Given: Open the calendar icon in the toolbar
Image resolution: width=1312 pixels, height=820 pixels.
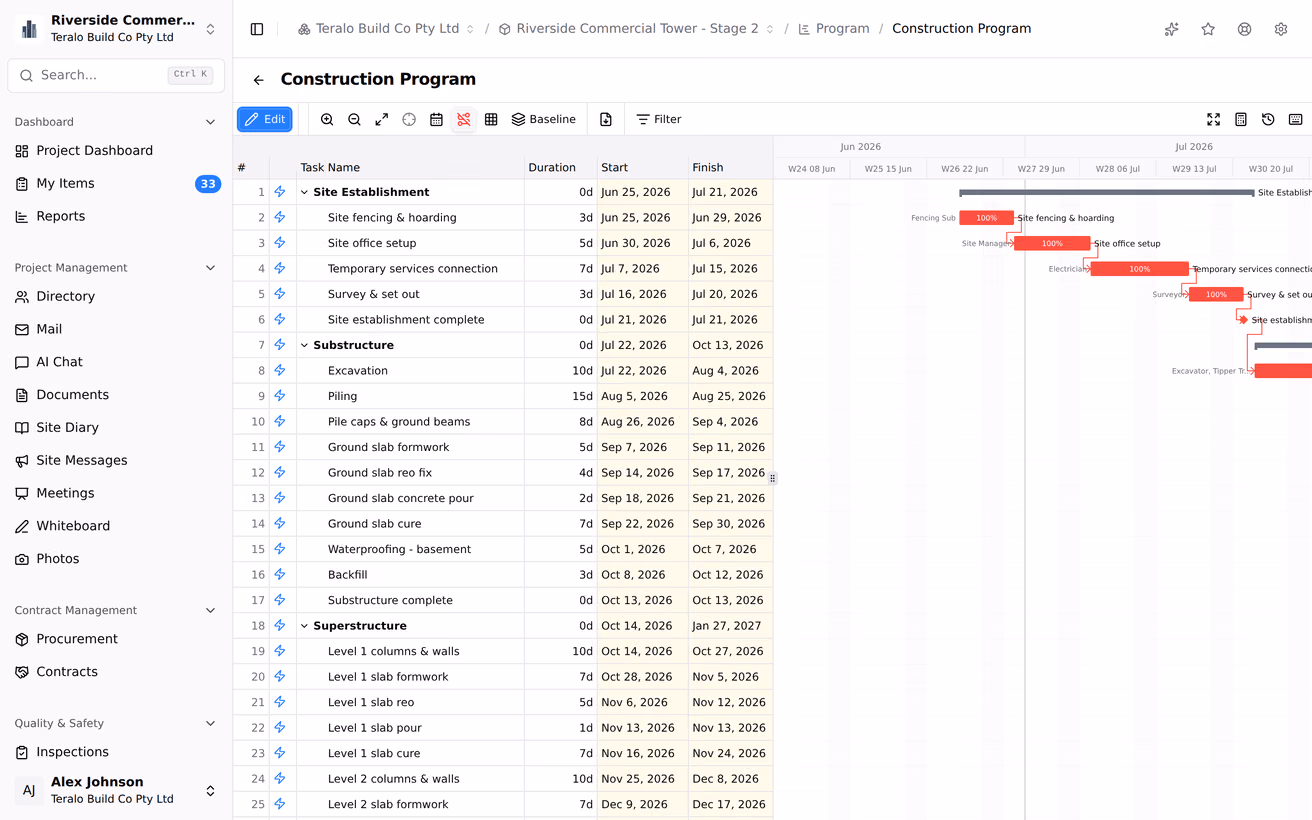Looking at the screenshot, I should [436, 119].
